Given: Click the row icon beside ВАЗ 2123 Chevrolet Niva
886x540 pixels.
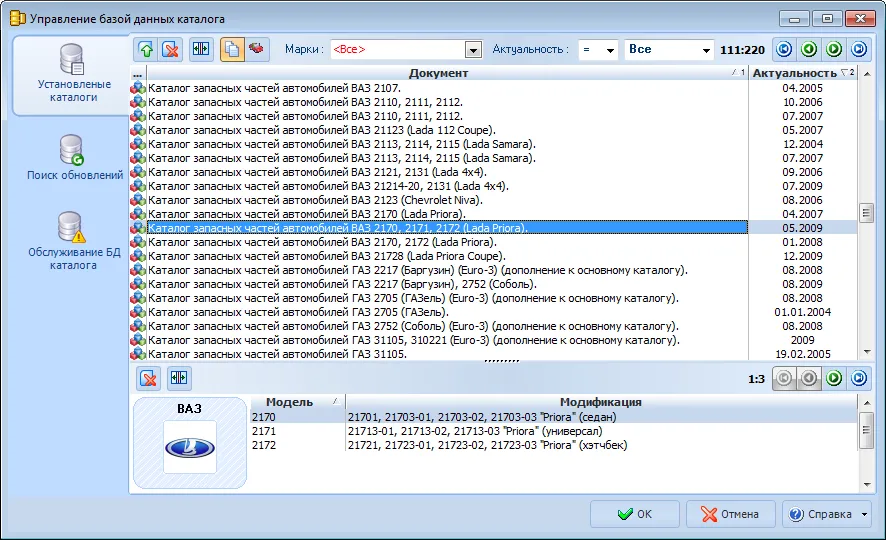Looking at the screenshot, I should coord(138,200).
